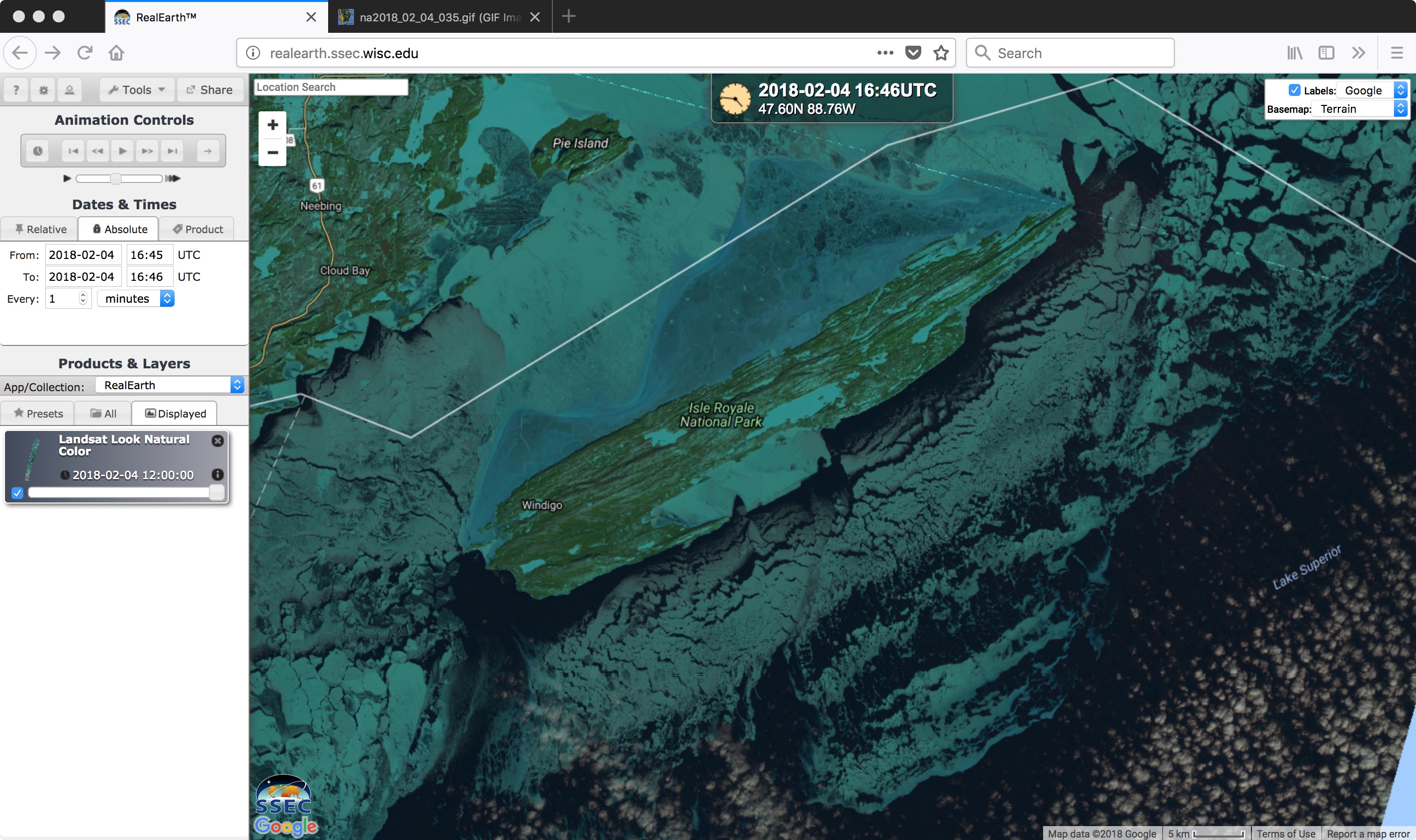Click the Google logo on map
Image resolution: width=1416 pixels, height=840 pixels.
point(286,827)
